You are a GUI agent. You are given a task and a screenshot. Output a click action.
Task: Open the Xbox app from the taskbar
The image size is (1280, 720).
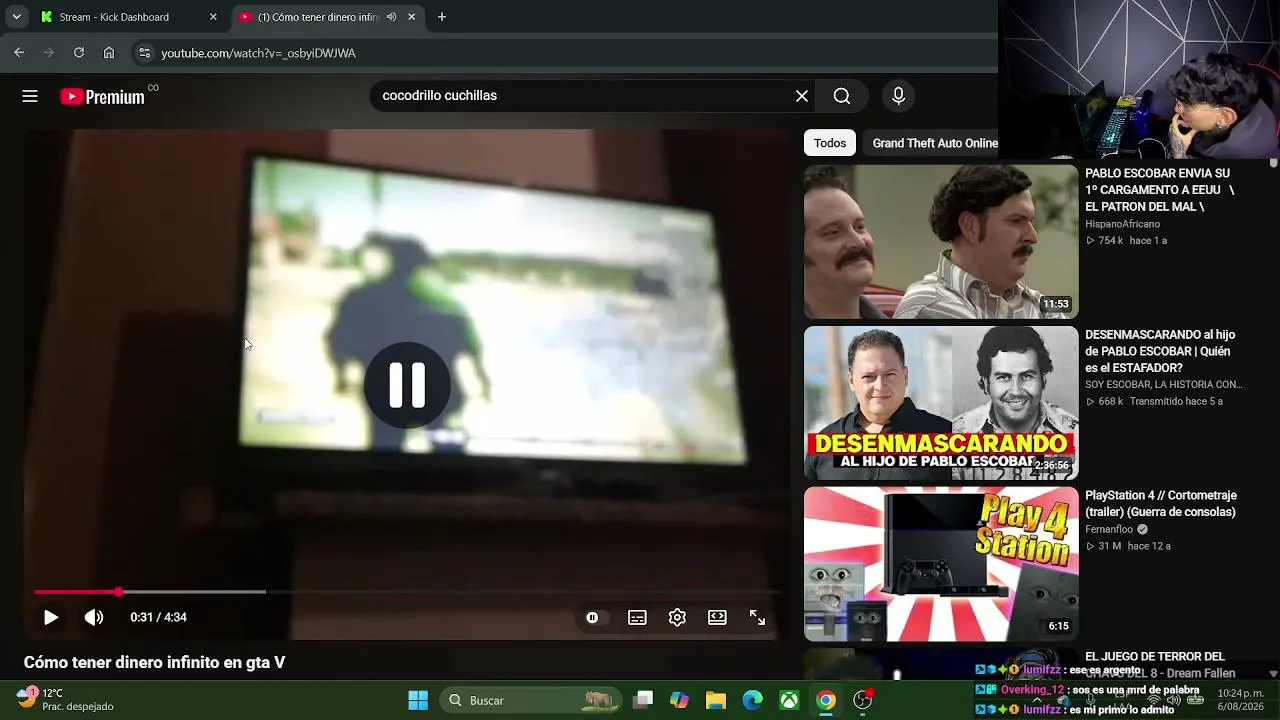(789, 700)
